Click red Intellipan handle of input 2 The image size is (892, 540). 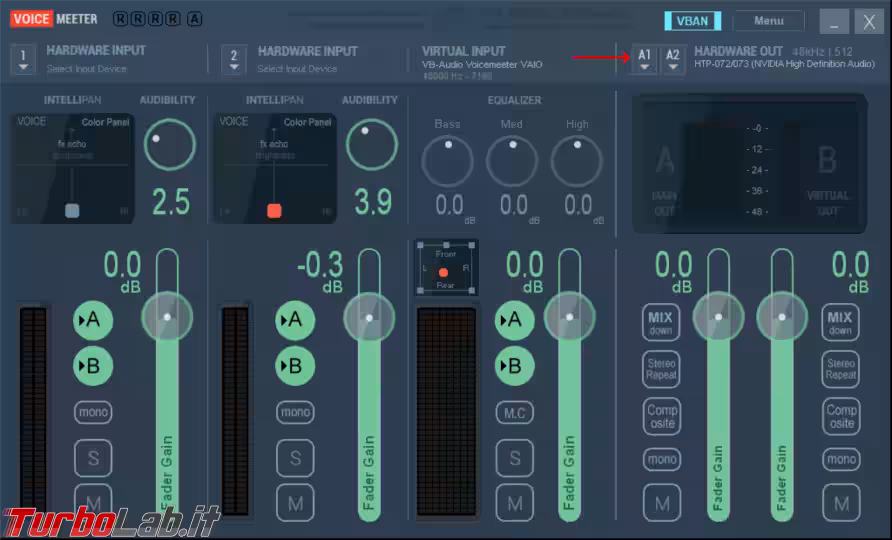[274, 211]
